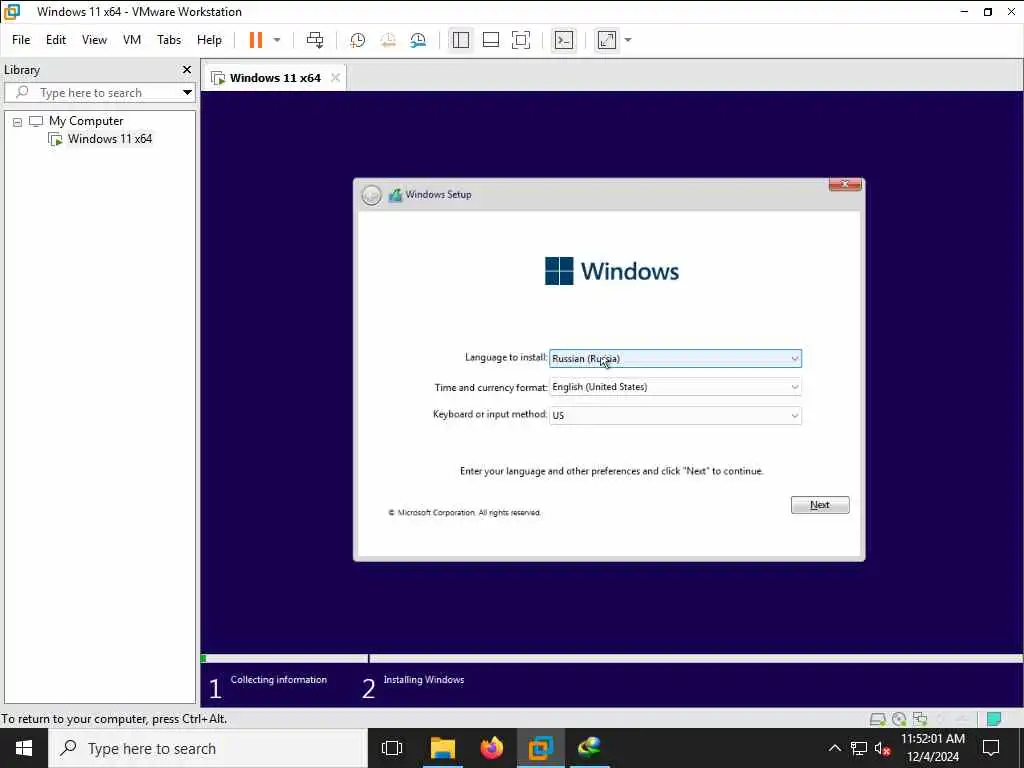Screen dimensions: 1024x768
Task: Open the power options arrow beside pause
Action: click(277, 40)
